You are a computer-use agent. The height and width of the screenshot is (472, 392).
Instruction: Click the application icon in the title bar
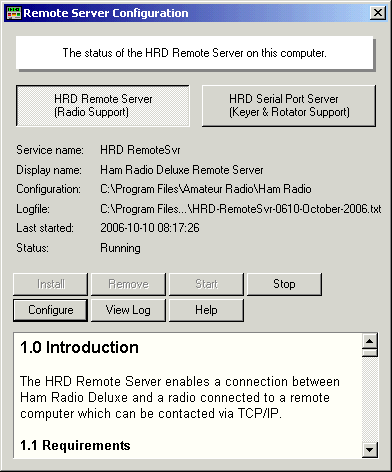click(x=14, y=13)
